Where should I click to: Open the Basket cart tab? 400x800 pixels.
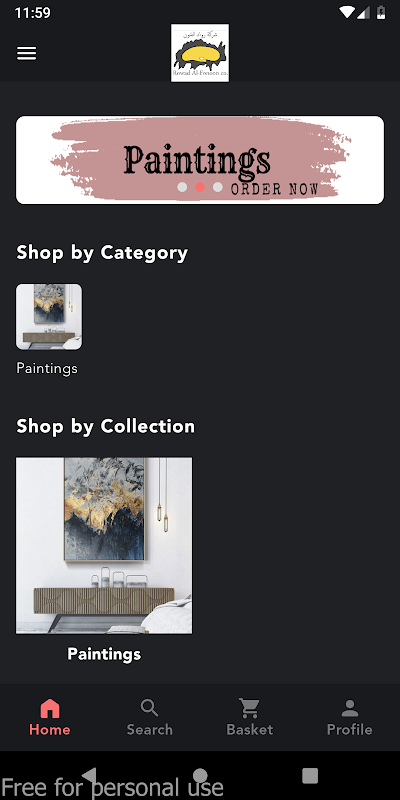coord(249,717)
